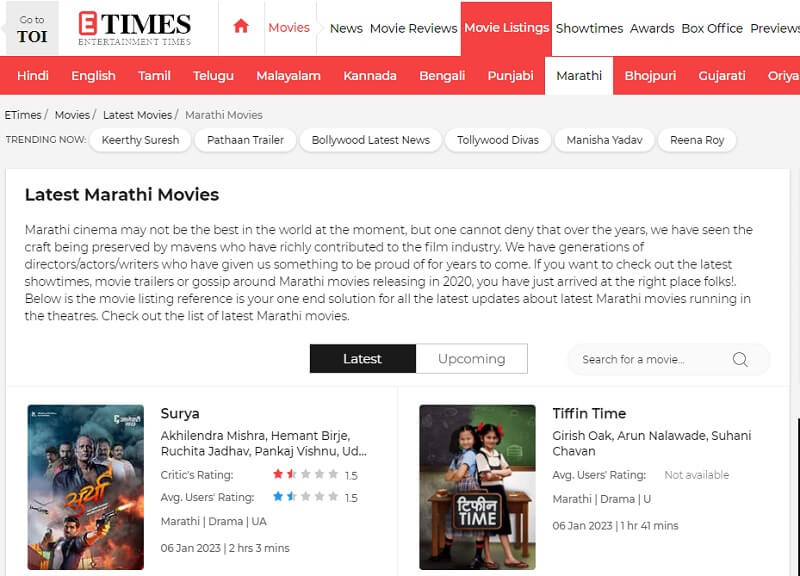Click '06 Jan 2023 | 2 hrs 3 mins'
The image size is (800, 576).
tap(225, 548)
